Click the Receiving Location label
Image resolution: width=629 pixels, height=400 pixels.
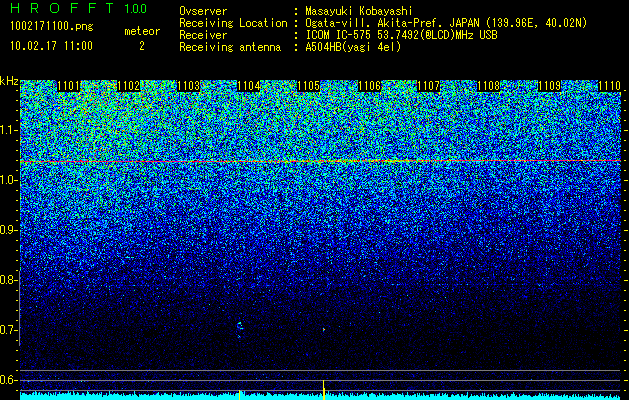[233, 23]
